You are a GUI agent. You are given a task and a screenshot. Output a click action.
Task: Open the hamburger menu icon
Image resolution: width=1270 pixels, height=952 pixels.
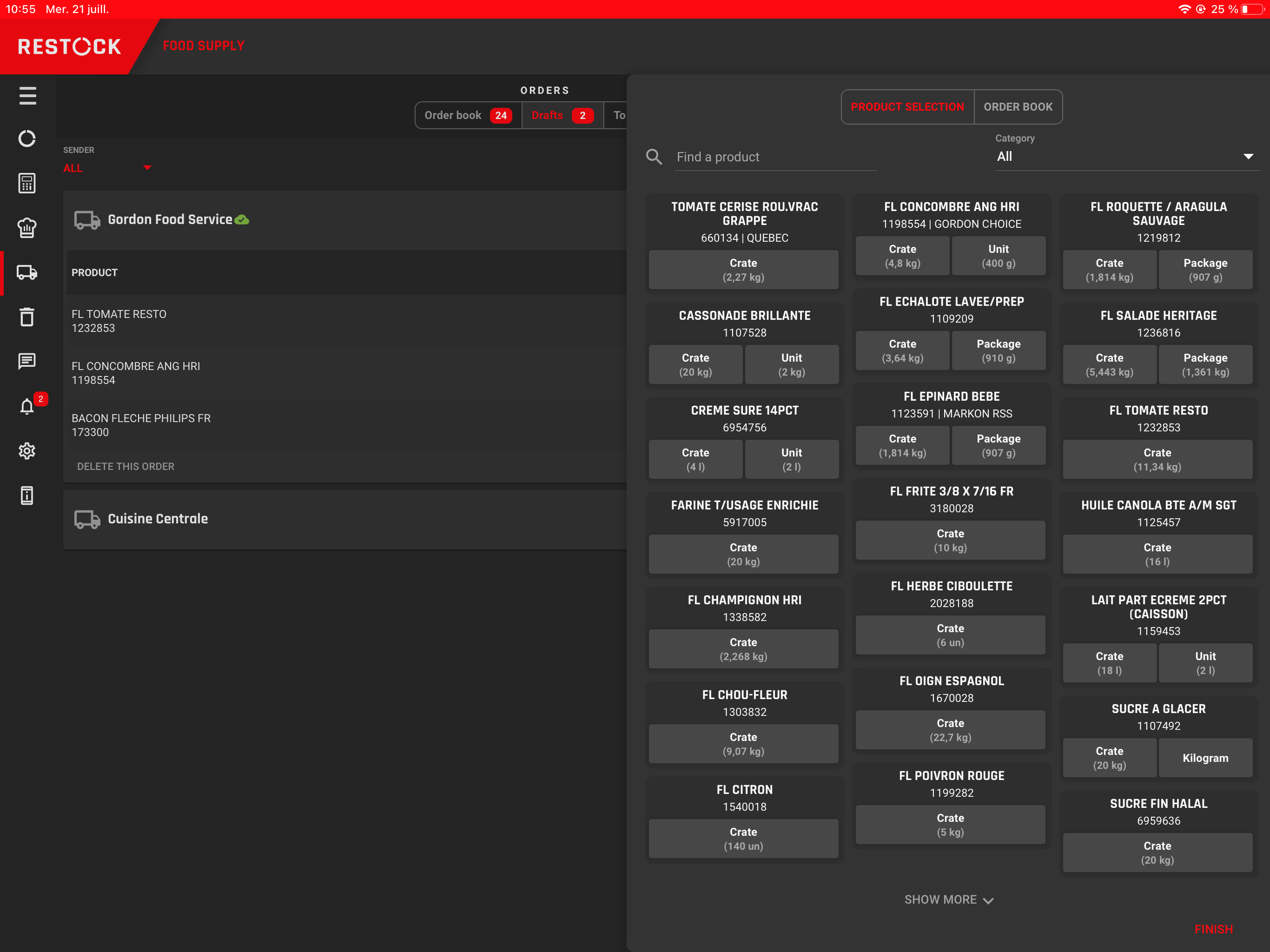point(27,95)
